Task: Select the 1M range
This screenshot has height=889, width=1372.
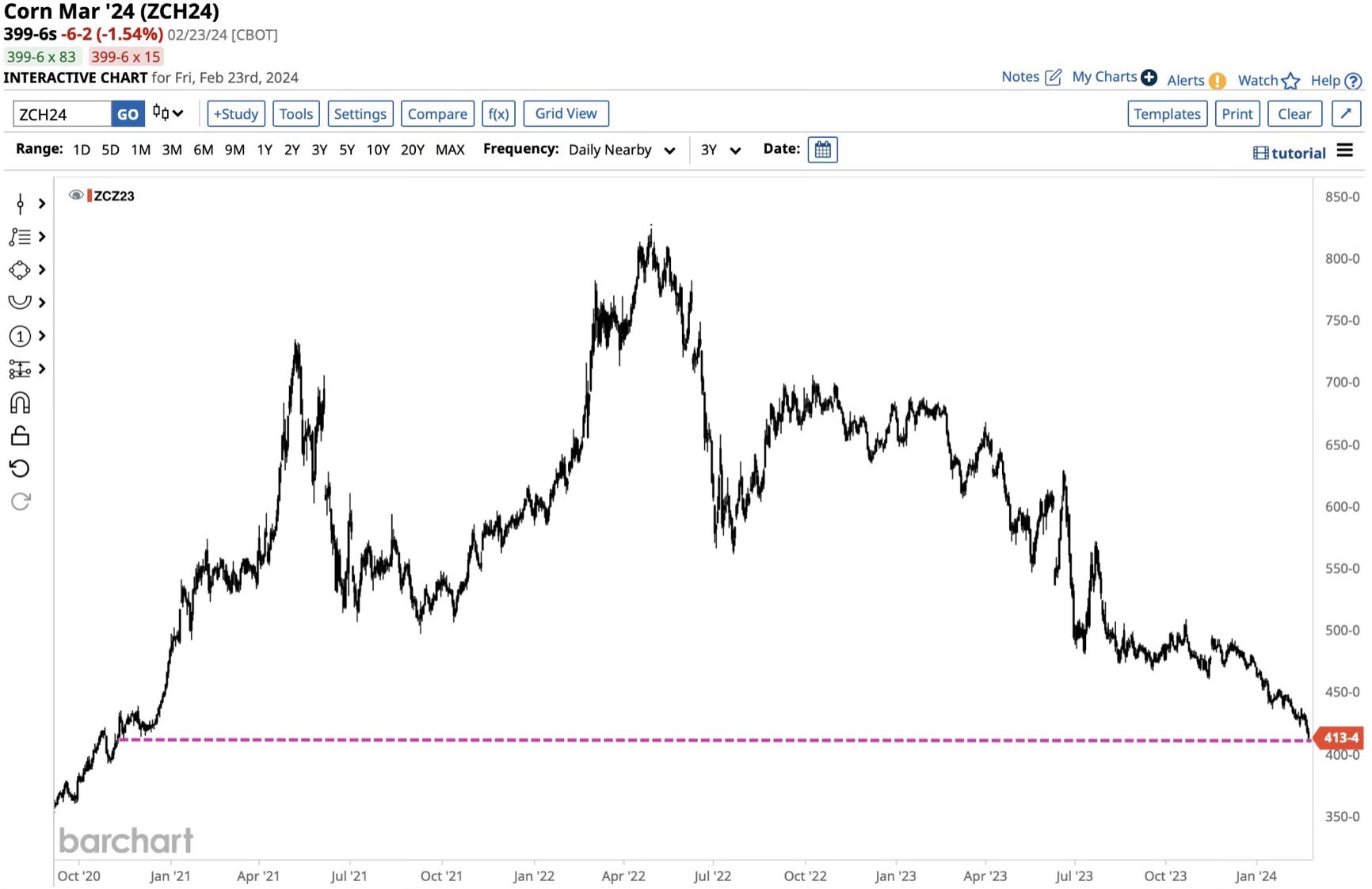Action: (141, 150)
